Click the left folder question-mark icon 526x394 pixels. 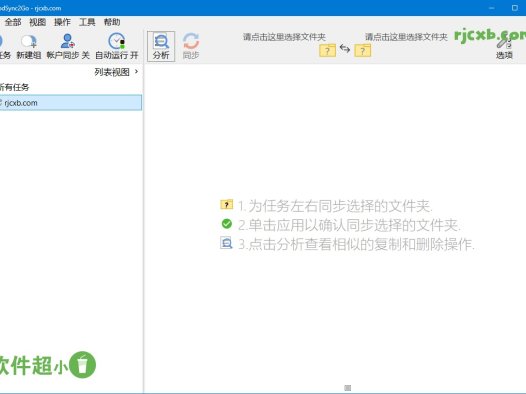(x=327, y=50)
